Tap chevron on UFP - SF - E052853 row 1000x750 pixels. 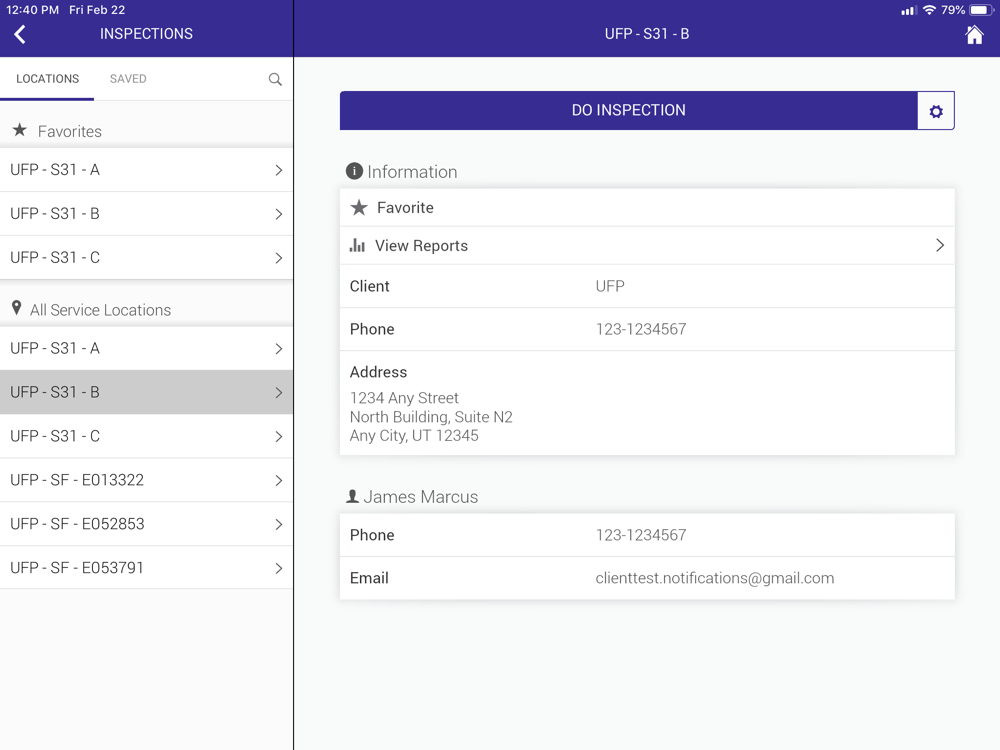coord(279,525)
